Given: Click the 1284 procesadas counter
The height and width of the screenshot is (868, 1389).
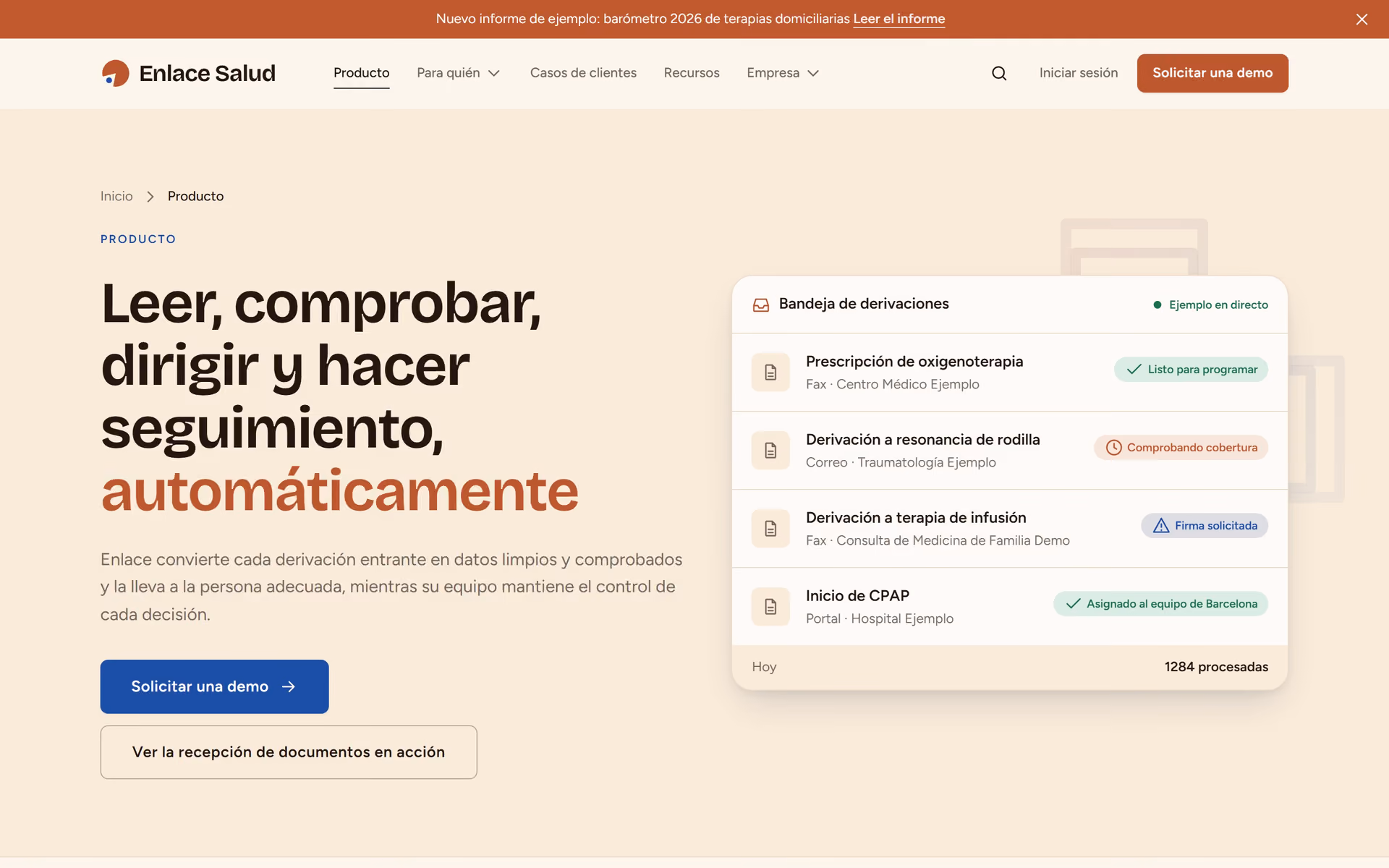Looking at the screenshot, I should point(1216,667).
